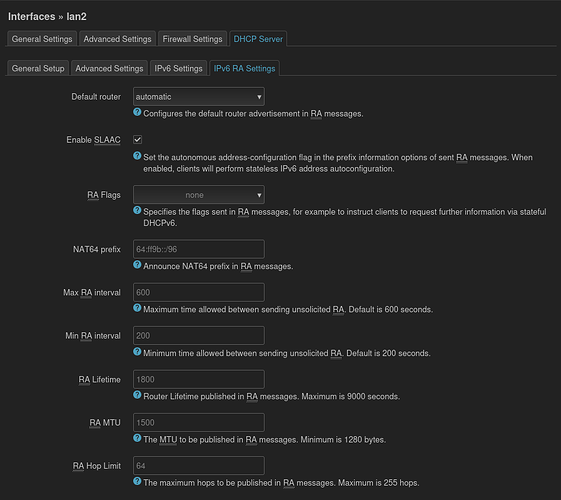Image resolution: width=561 pixels, height=500 pixels.
Task: Click the help icon under Enable SLAAC
Action: [137, 156]
